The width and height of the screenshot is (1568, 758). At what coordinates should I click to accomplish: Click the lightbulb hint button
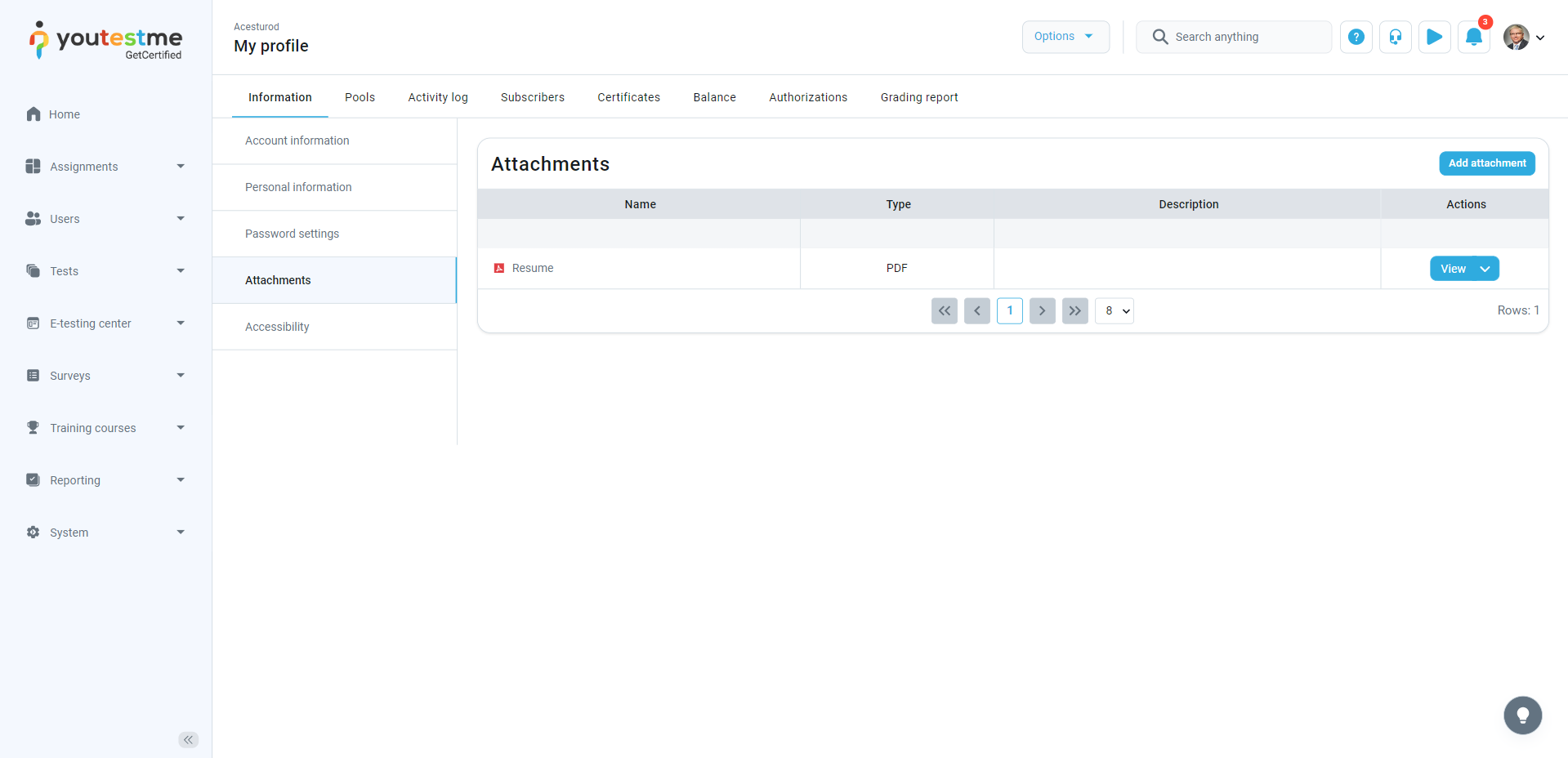1522,716
